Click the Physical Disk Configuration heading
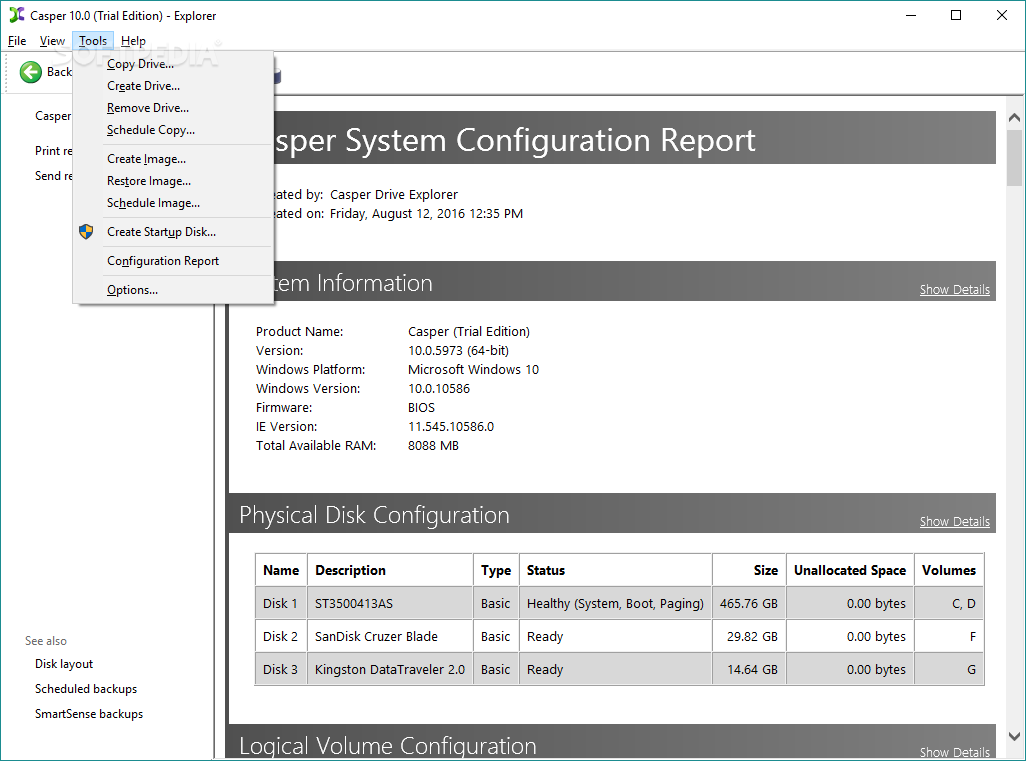 pyautogui.click(x=374, y=515)
